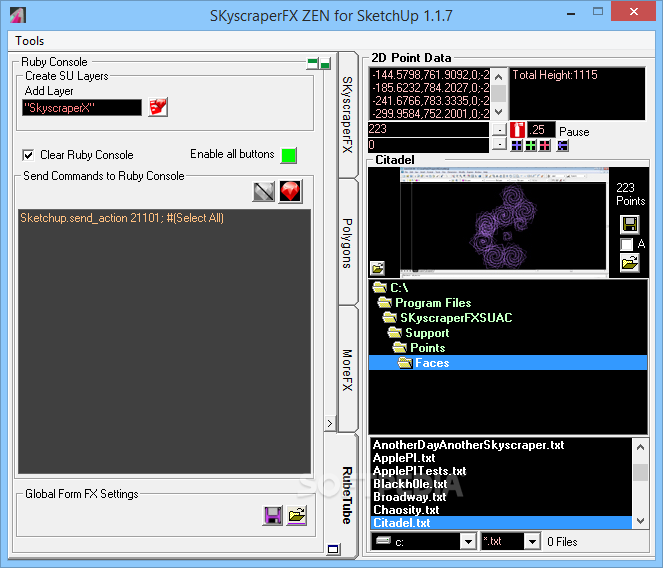Click the green Enable all buttons swatch
This screenshot has height=568, width=663.
click(x=289, y=155)
